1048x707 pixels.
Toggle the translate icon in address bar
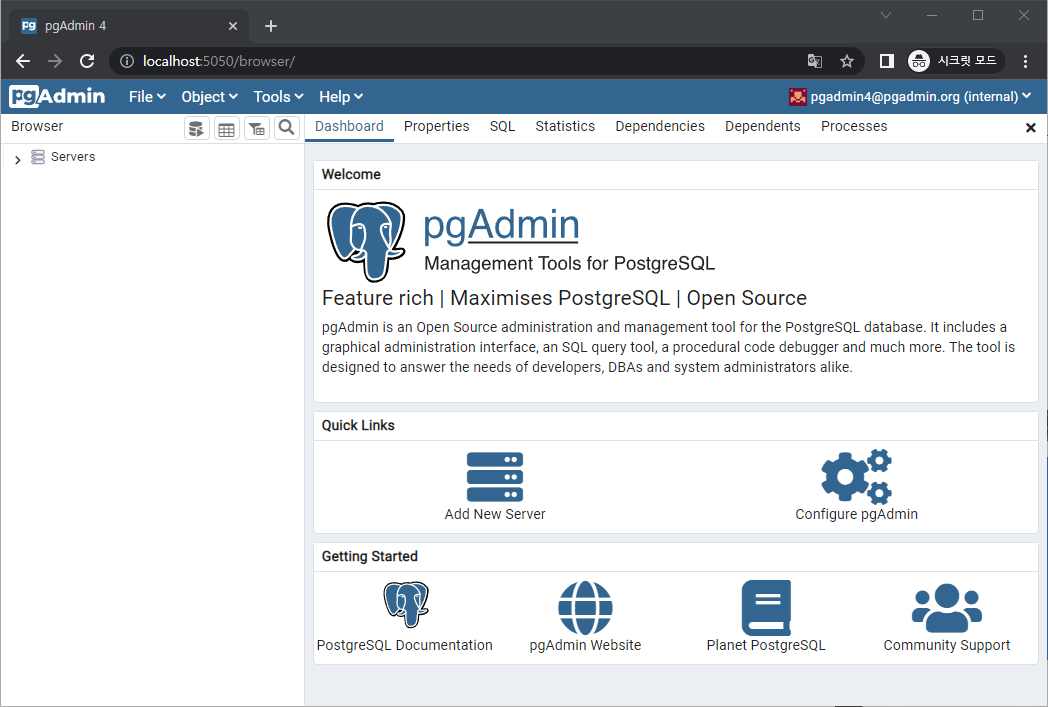pos(815,61)
